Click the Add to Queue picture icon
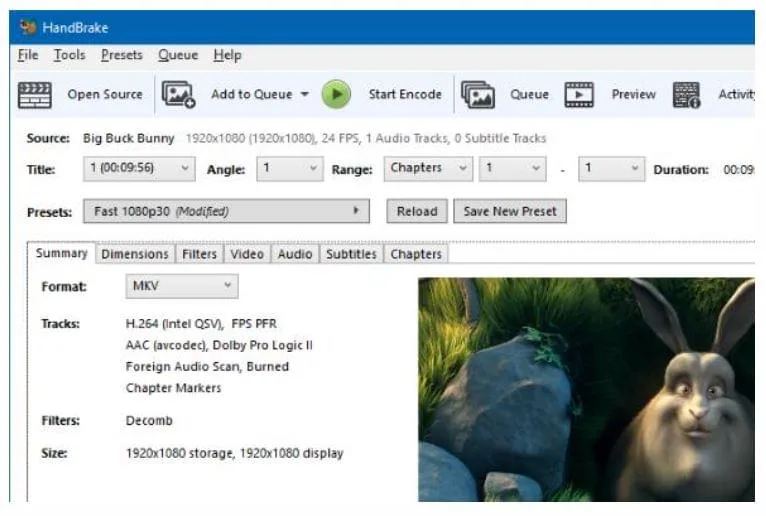Screen dimensions: 766x516 (x=178, y=94)
